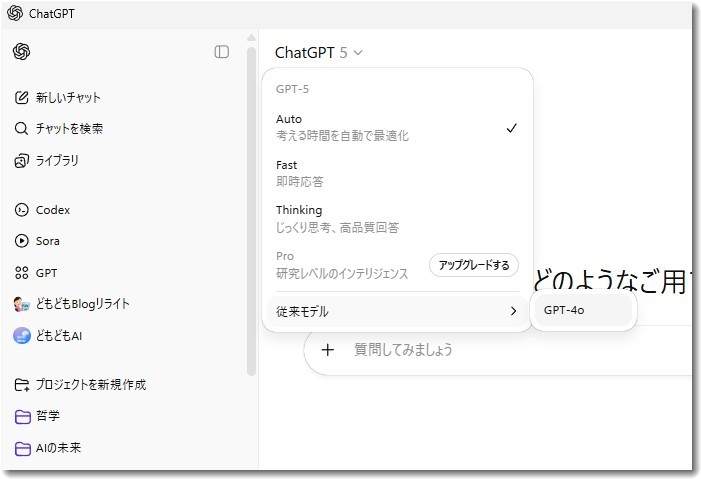Click the 哲学 folder icon
This screenshot has height=479, width=701.
click(x=22, y=416)
